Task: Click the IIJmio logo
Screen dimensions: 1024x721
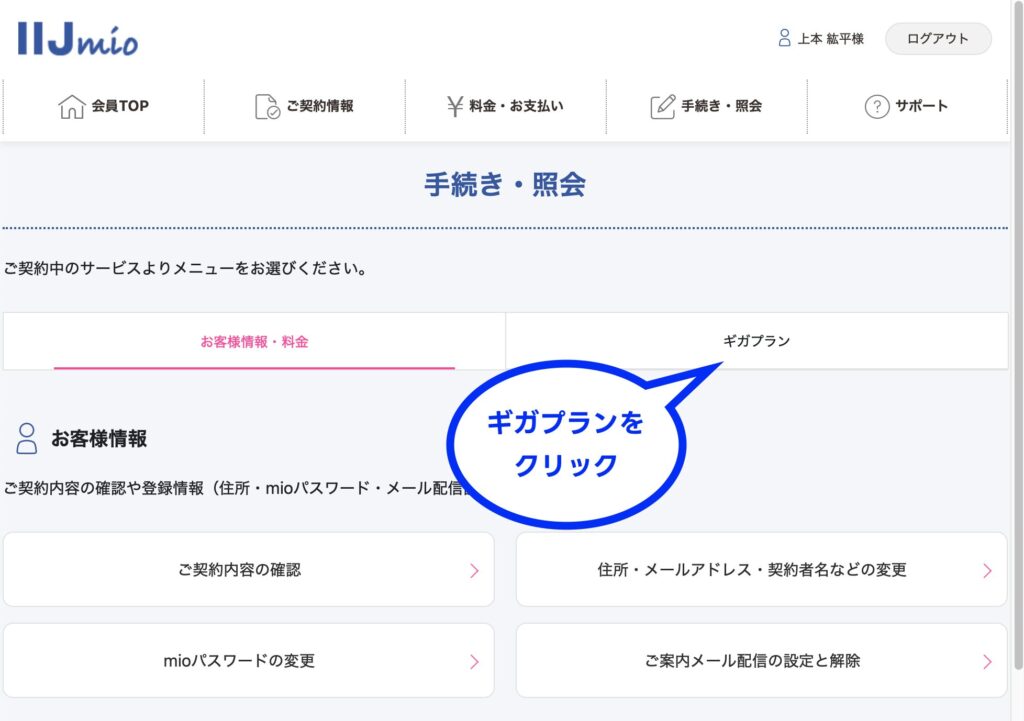Action: click(78, 38)
